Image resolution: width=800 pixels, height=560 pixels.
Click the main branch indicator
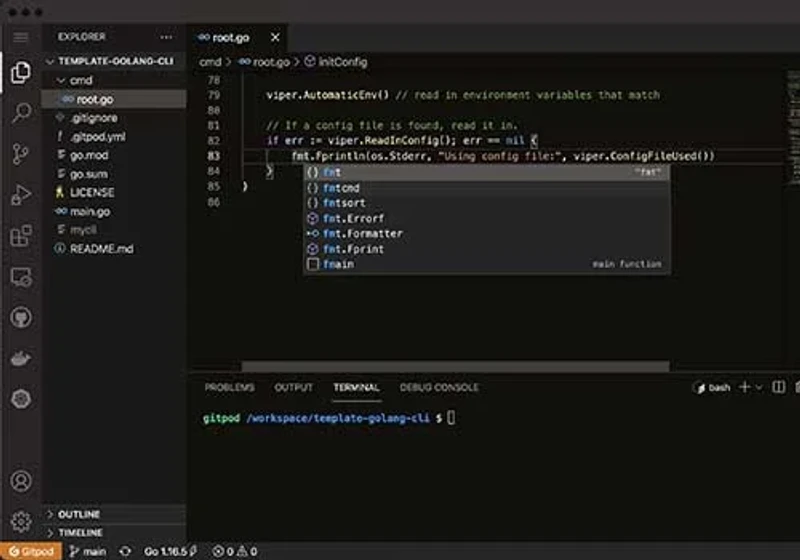pyautogui.click(x=88, y=551)
